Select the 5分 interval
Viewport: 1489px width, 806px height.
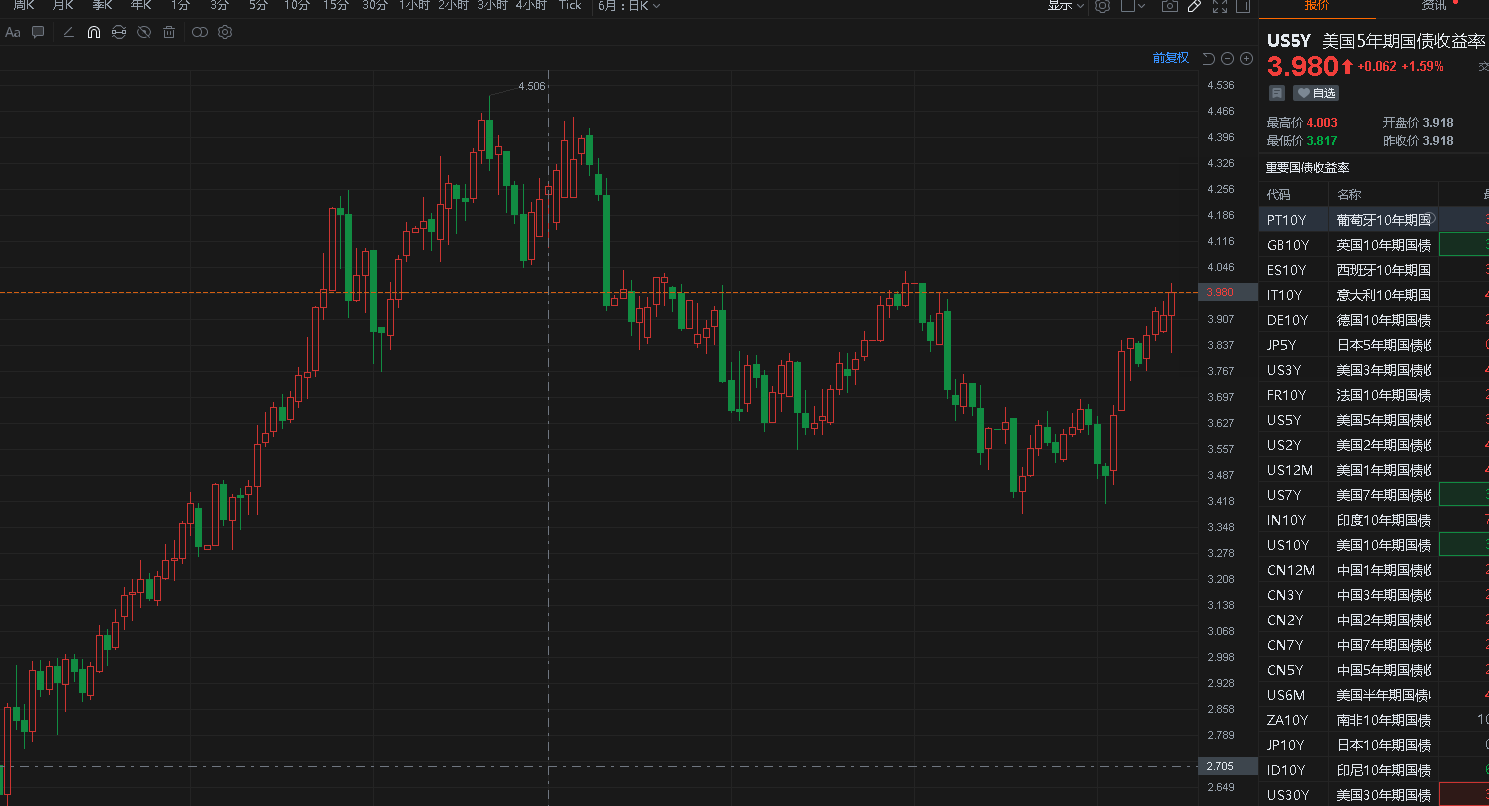[x=258, y=6]
